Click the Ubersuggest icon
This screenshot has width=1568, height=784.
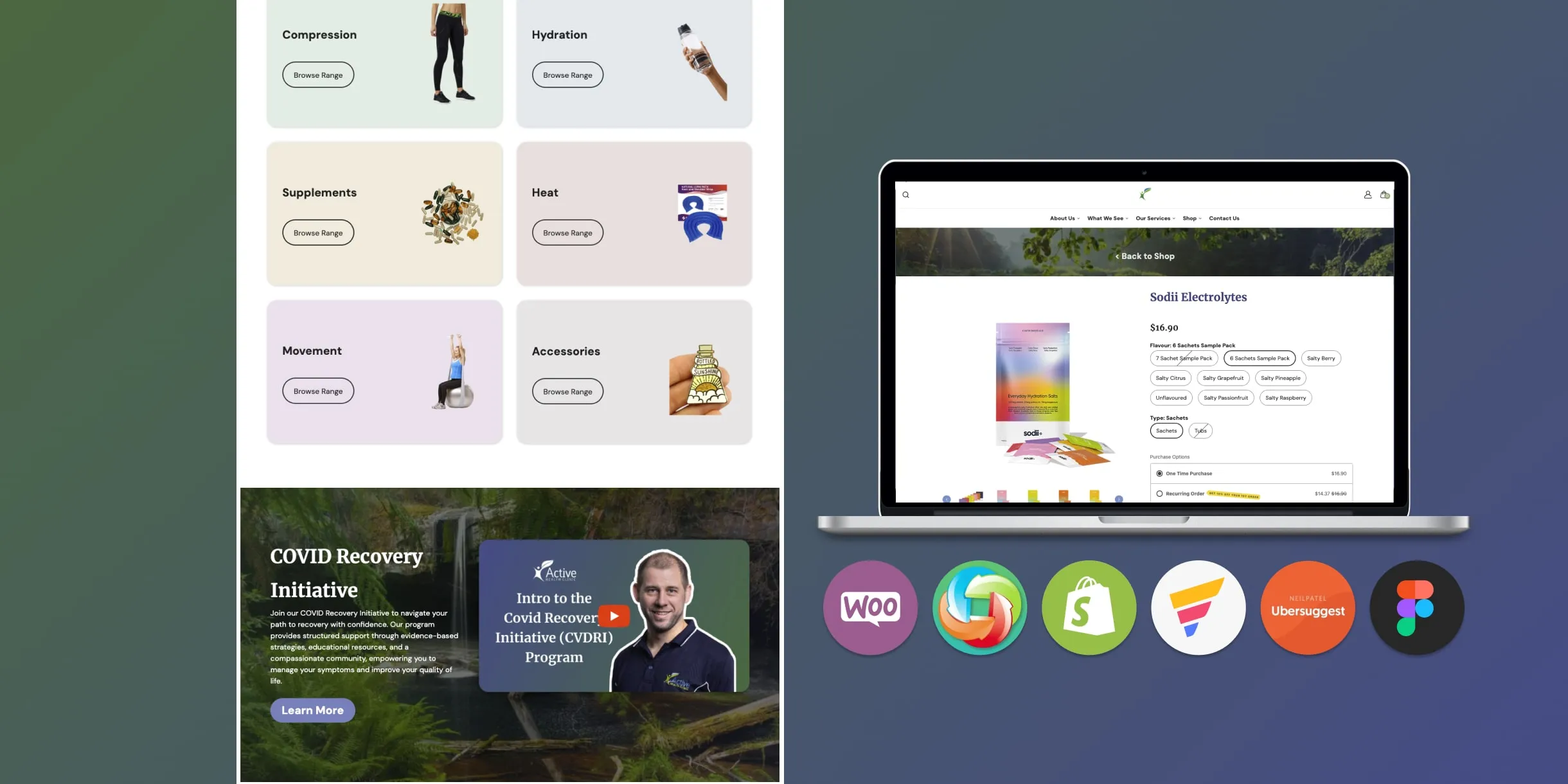[x=1308, y=608]
